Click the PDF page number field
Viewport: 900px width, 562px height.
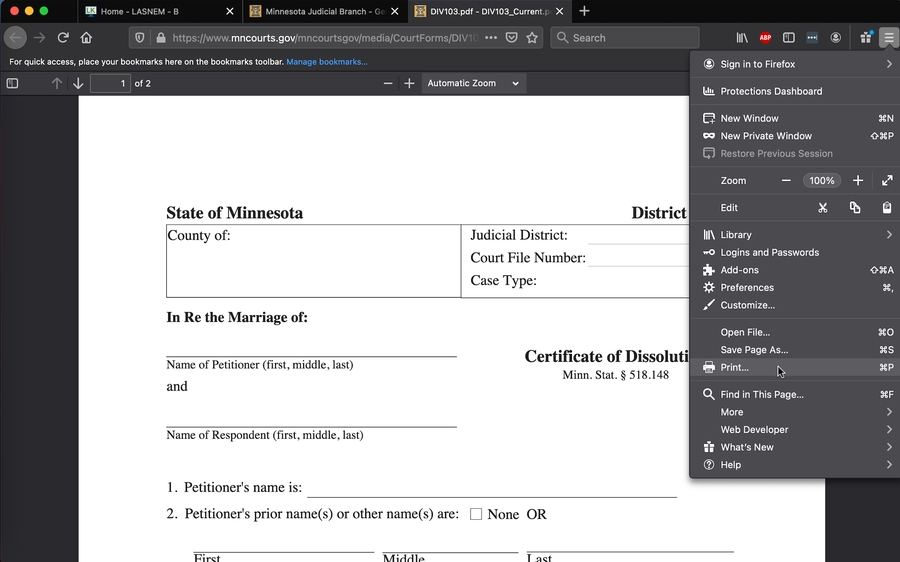(110, 83)
